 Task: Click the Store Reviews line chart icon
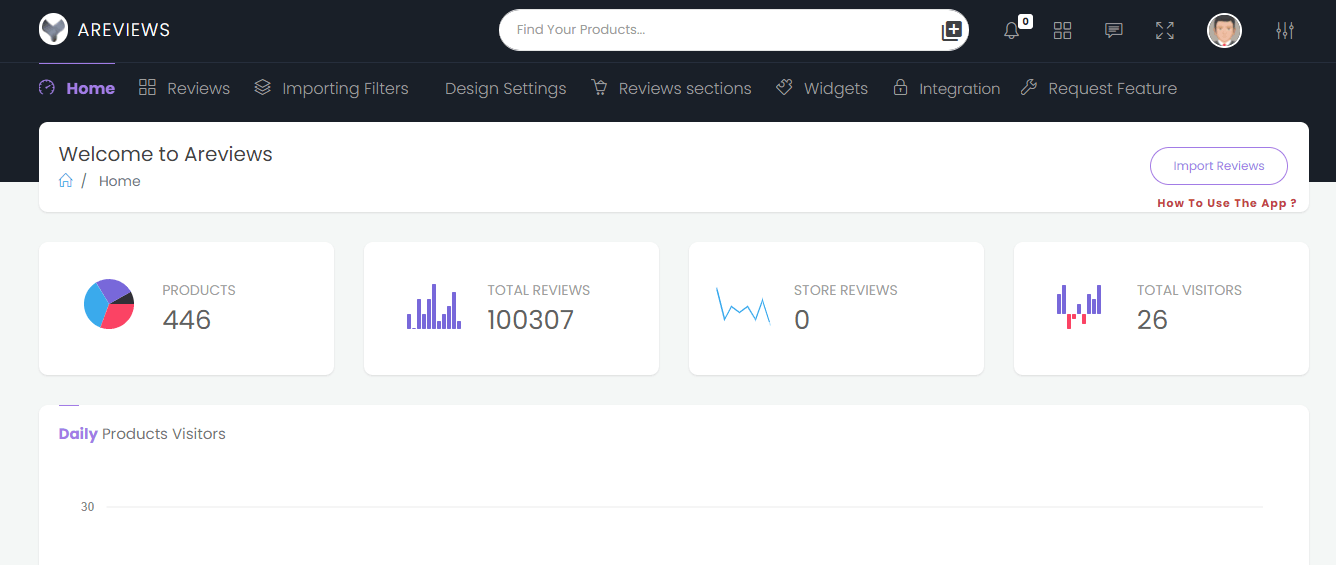743,305
